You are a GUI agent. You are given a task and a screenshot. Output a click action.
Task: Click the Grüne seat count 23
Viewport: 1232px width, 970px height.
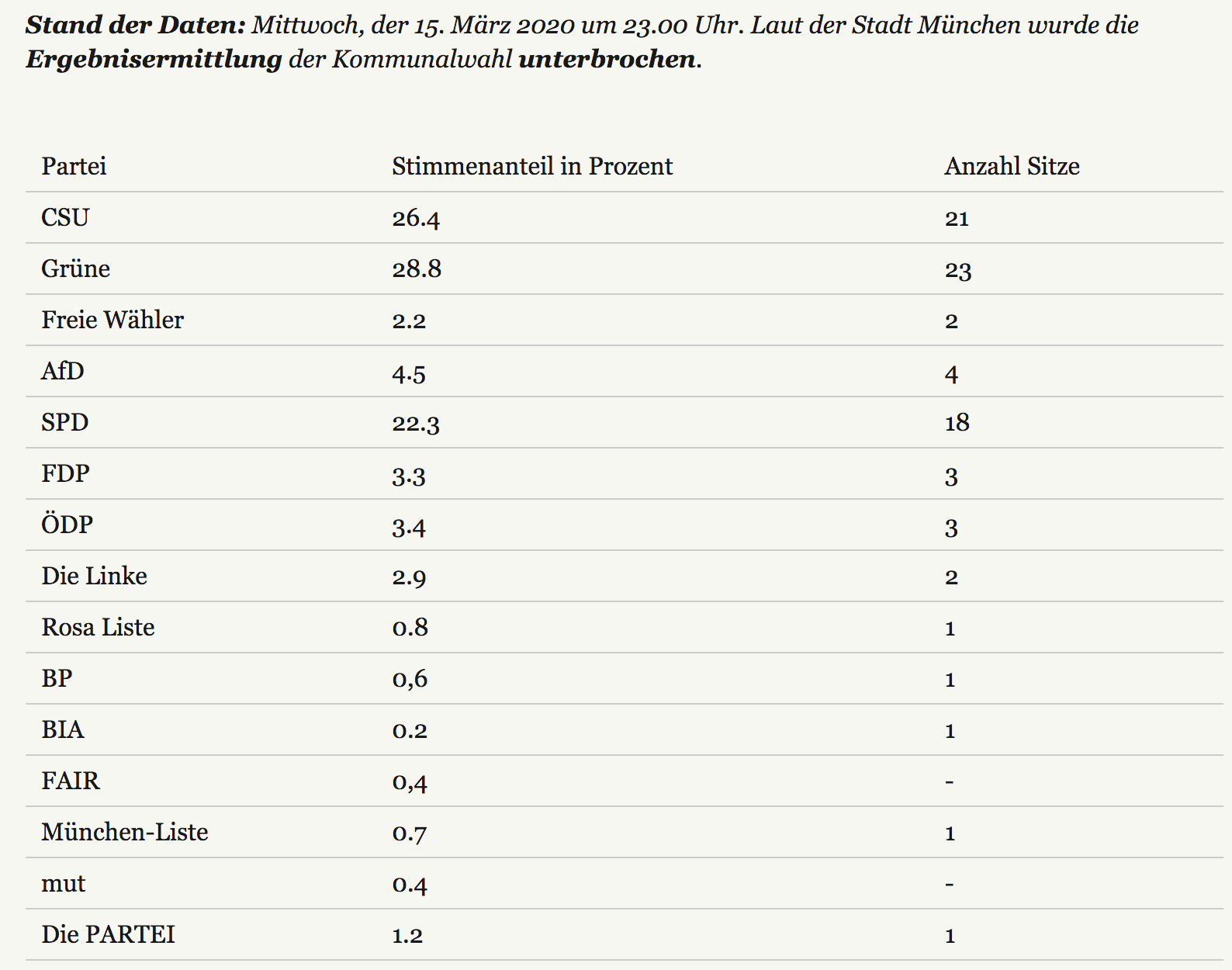pyautogui.click(x=958, y=269)
